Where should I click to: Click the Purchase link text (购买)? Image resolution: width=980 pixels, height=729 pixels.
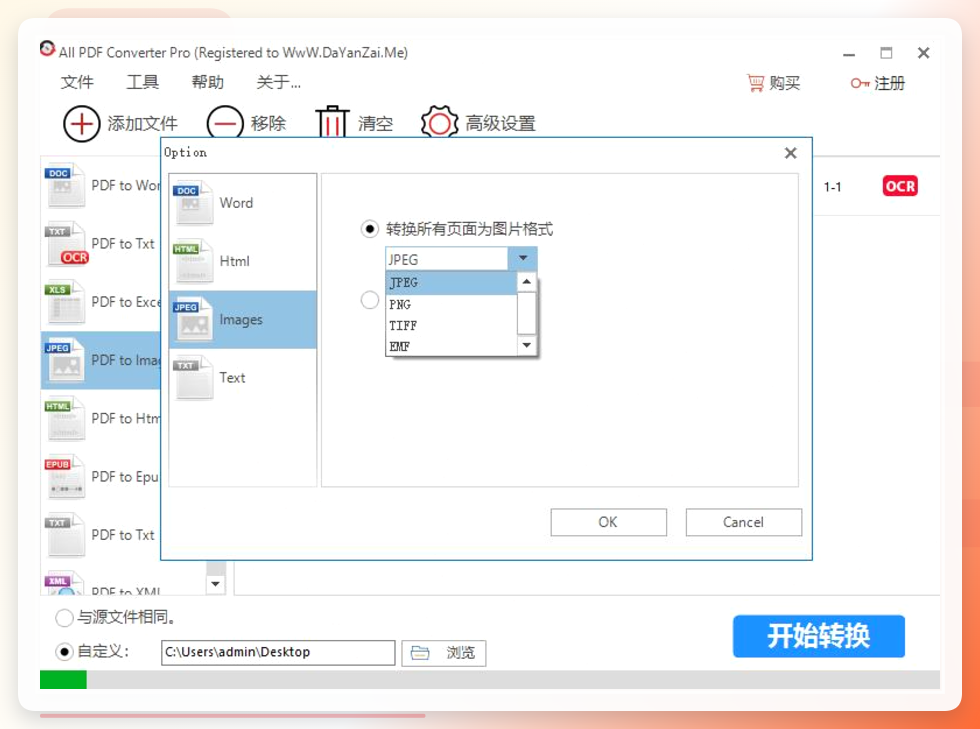[784, 83]
